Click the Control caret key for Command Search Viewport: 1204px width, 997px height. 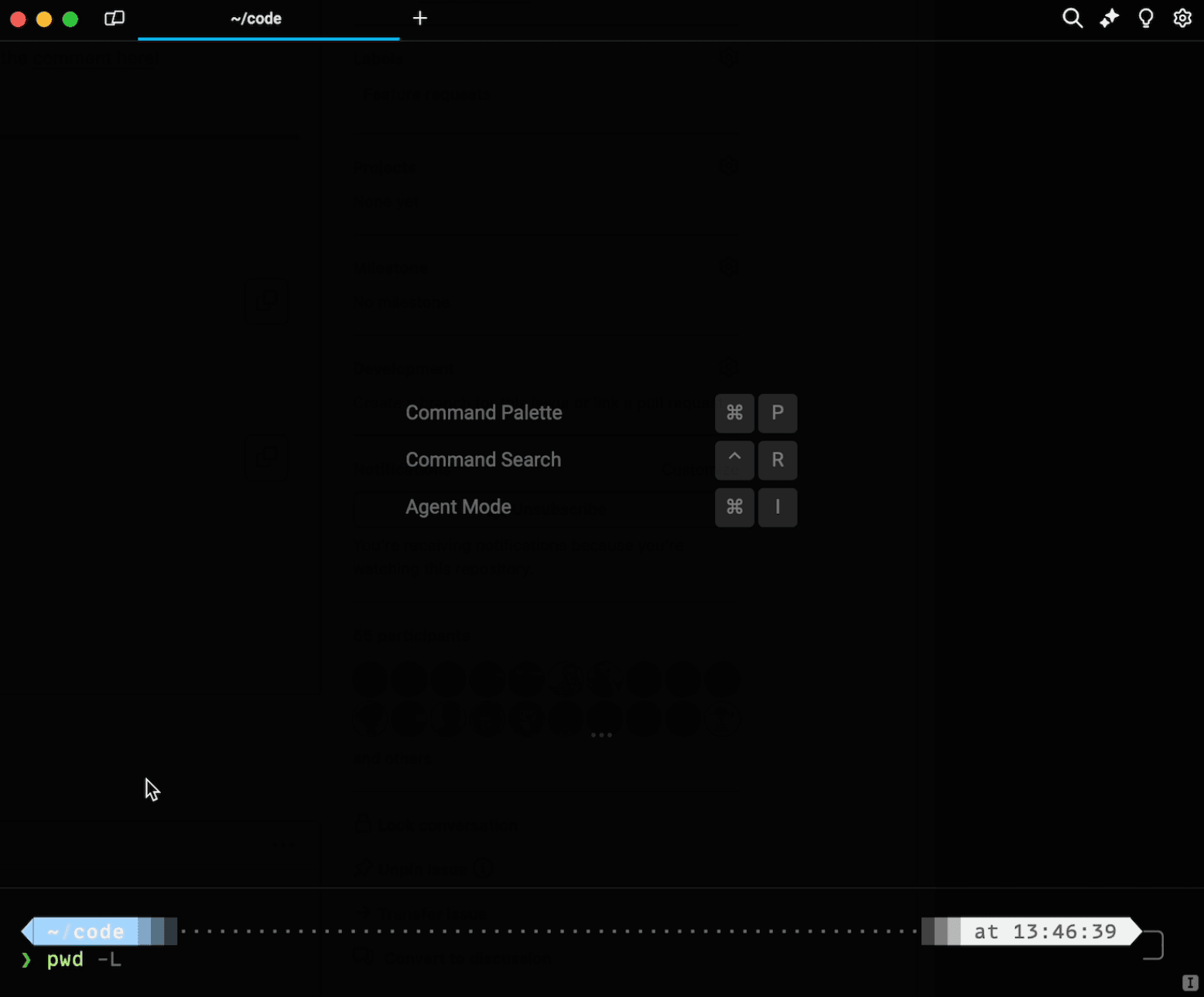734,460
